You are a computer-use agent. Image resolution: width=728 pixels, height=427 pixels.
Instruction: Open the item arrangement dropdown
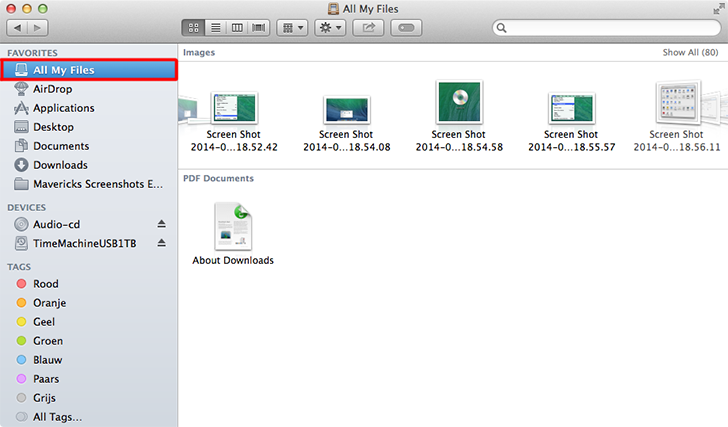292,28
